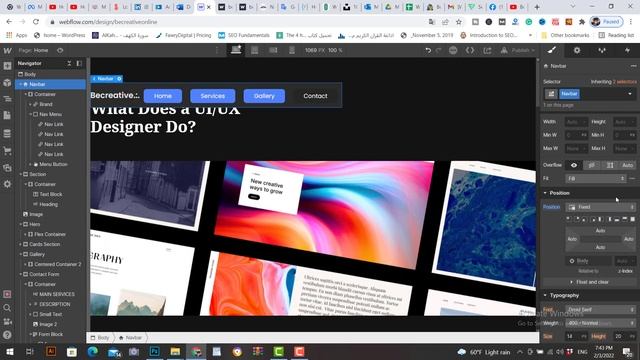Open the Style Manager tab
Screen dimensions: 640x360
pyautogui.click(x=602, y=50)
